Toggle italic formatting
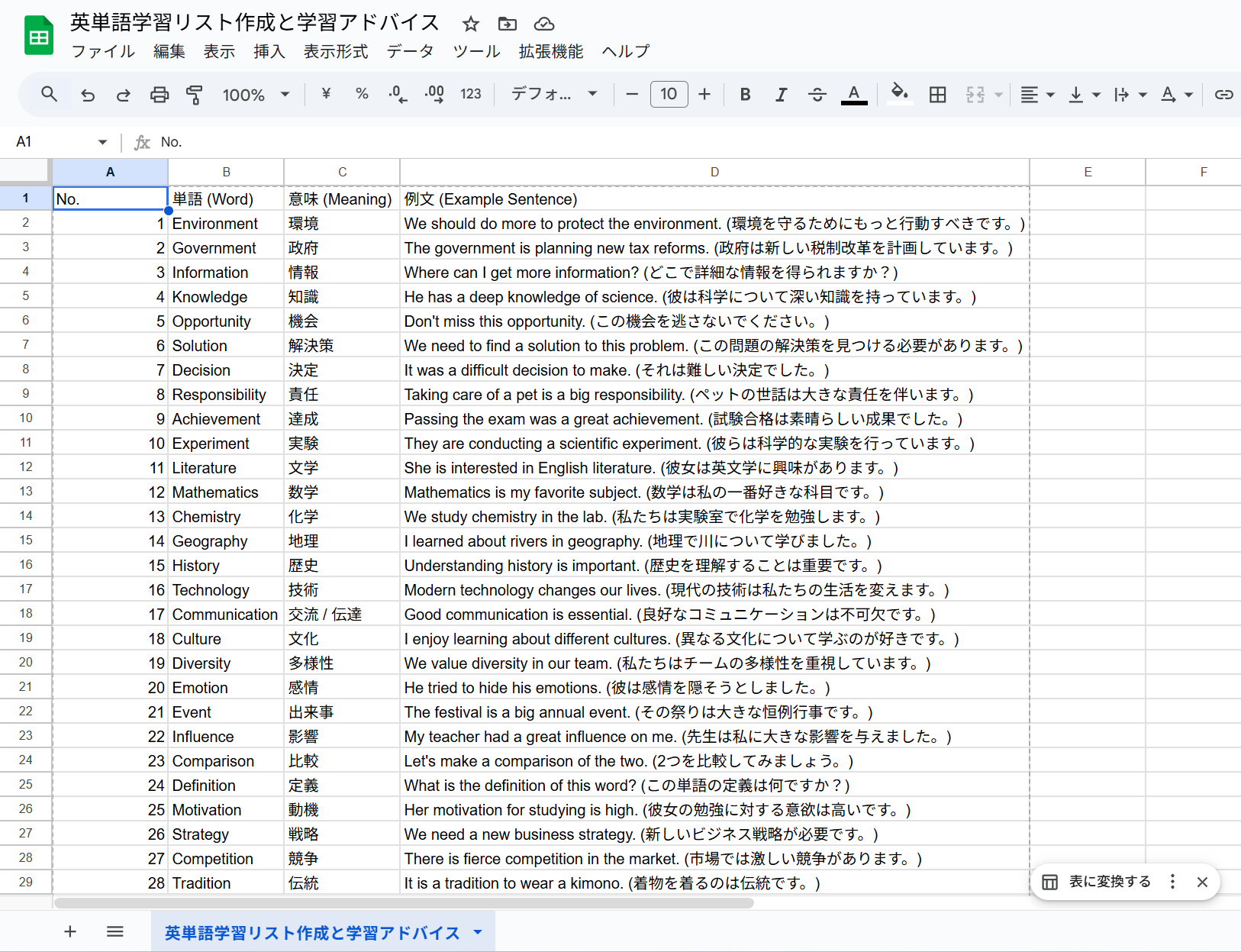The image size is (1241, 952). coord(781,94)
